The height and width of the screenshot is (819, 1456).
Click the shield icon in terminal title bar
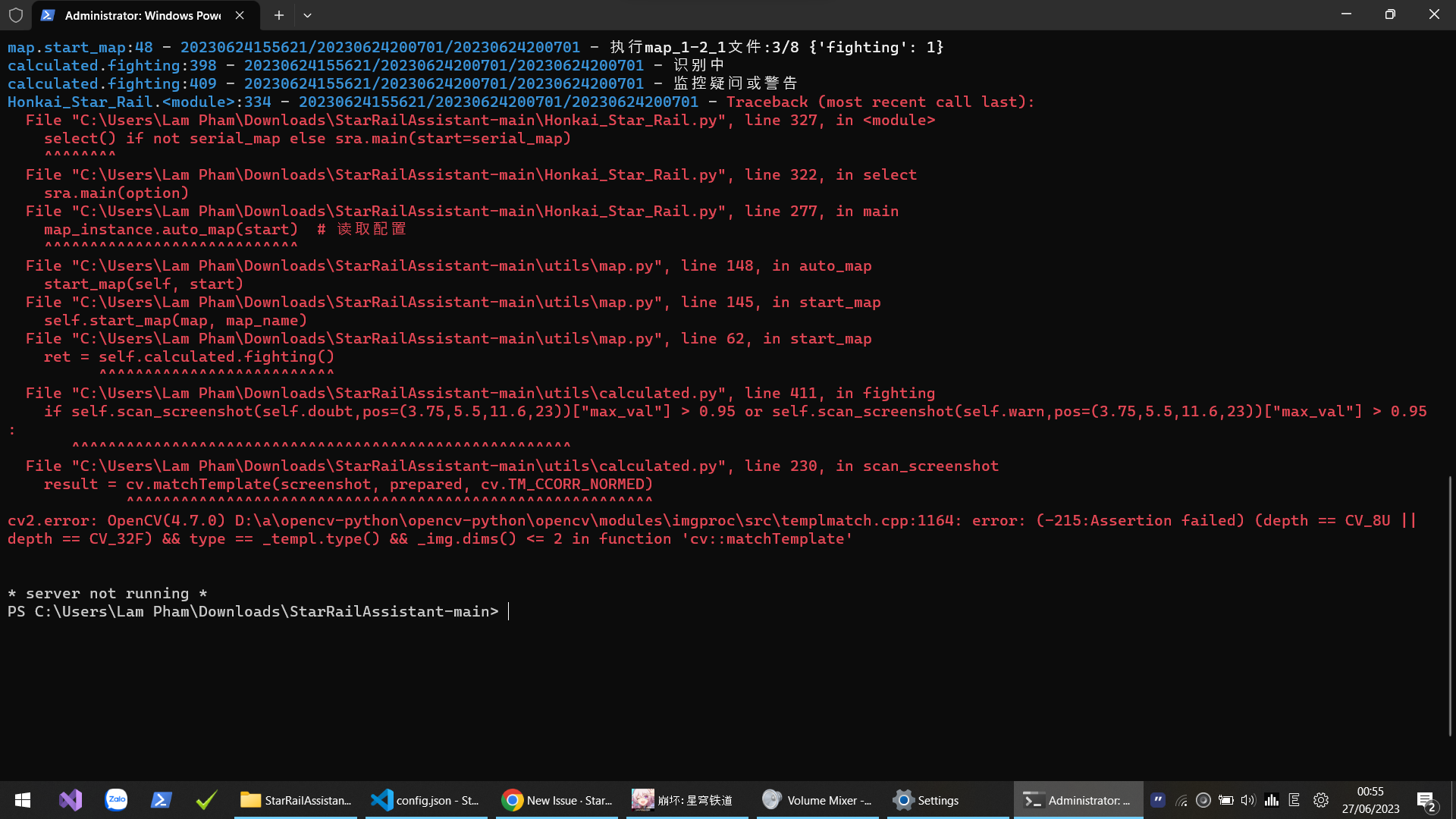click(15, 15)
